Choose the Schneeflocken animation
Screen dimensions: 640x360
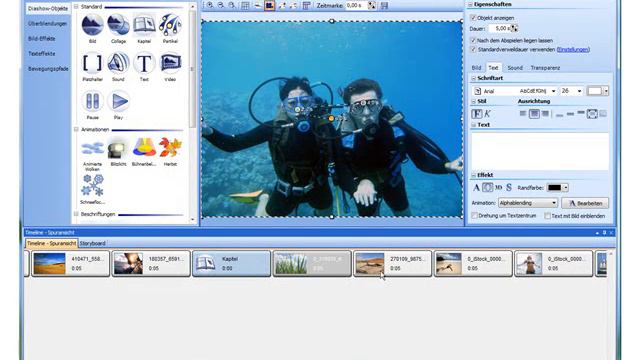[x=92, y=186]
